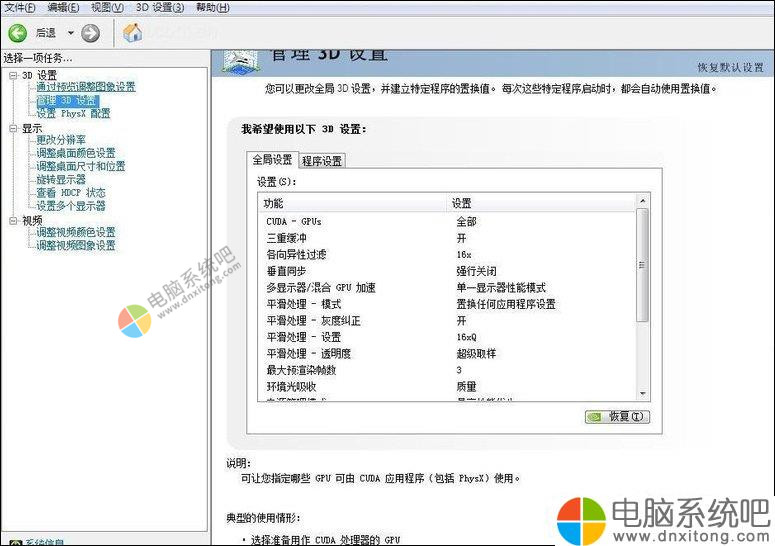Open the 3D 设置(3) menu
This screenshot has height=546, width=775.
[160, 7]
